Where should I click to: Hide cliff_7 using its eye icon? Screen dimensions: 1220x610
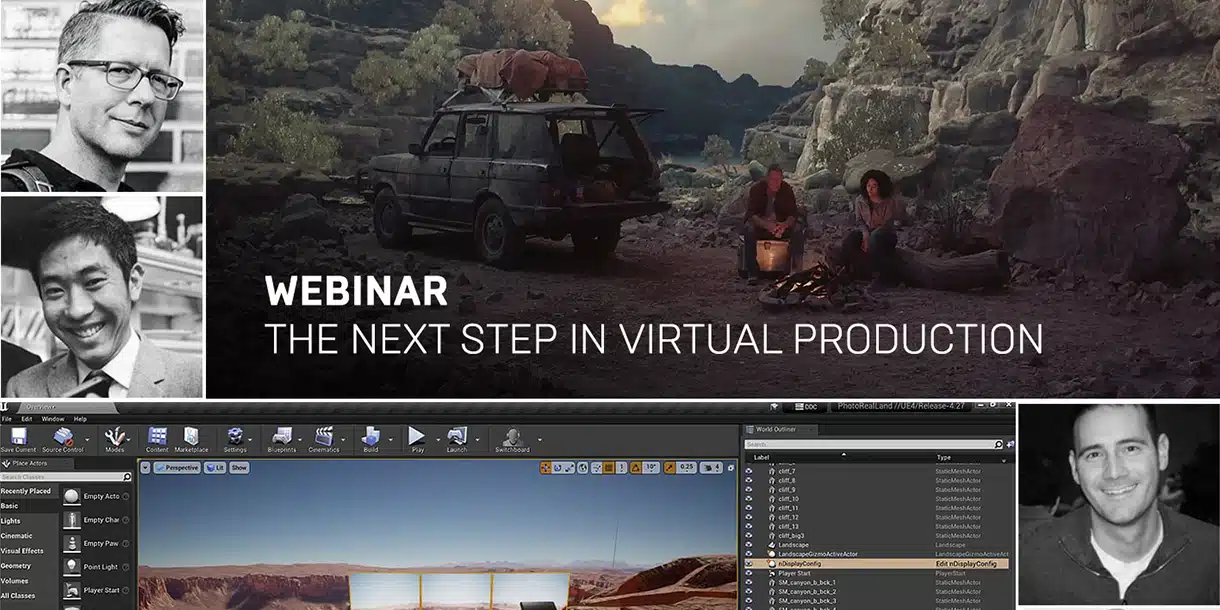tap(749, 470)
